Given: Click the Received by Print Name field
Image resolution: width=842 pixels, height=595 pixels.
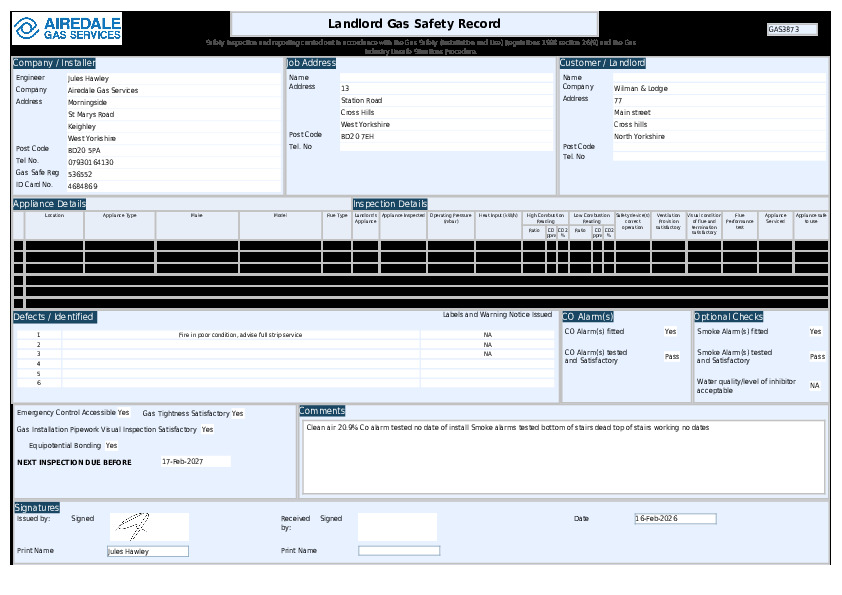Looking at the screenshot, I should click(398, 551).
